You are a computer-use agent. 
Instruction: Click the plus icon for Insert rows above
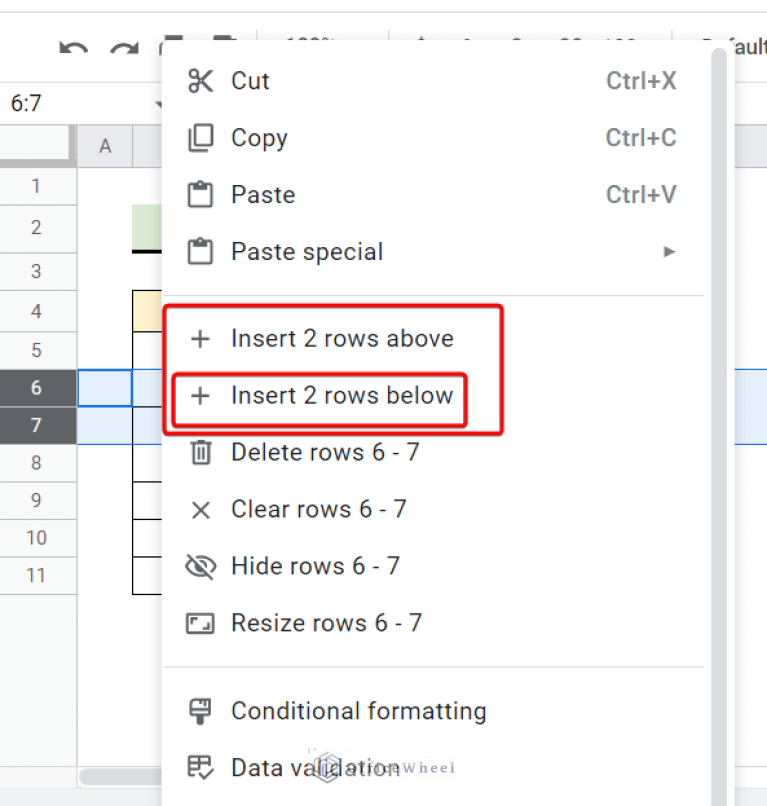click(201, 339)
